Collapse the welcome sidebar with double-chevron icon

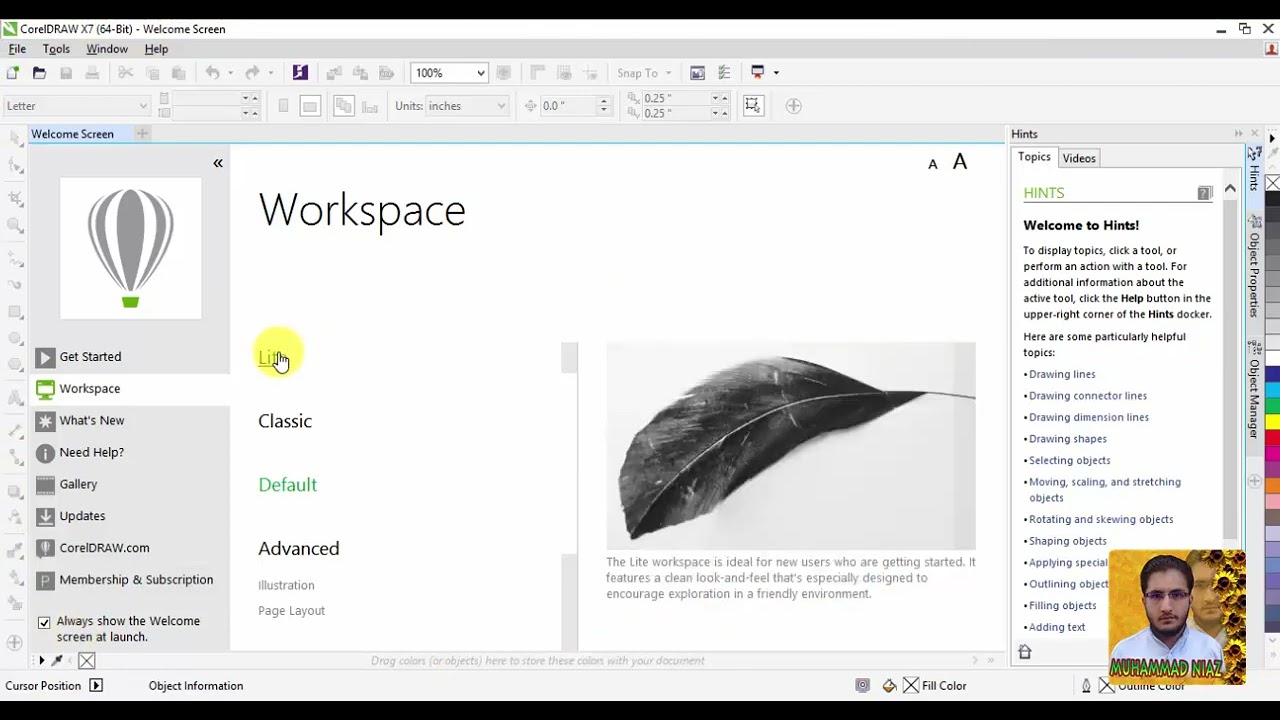click(x=218, y=163)
